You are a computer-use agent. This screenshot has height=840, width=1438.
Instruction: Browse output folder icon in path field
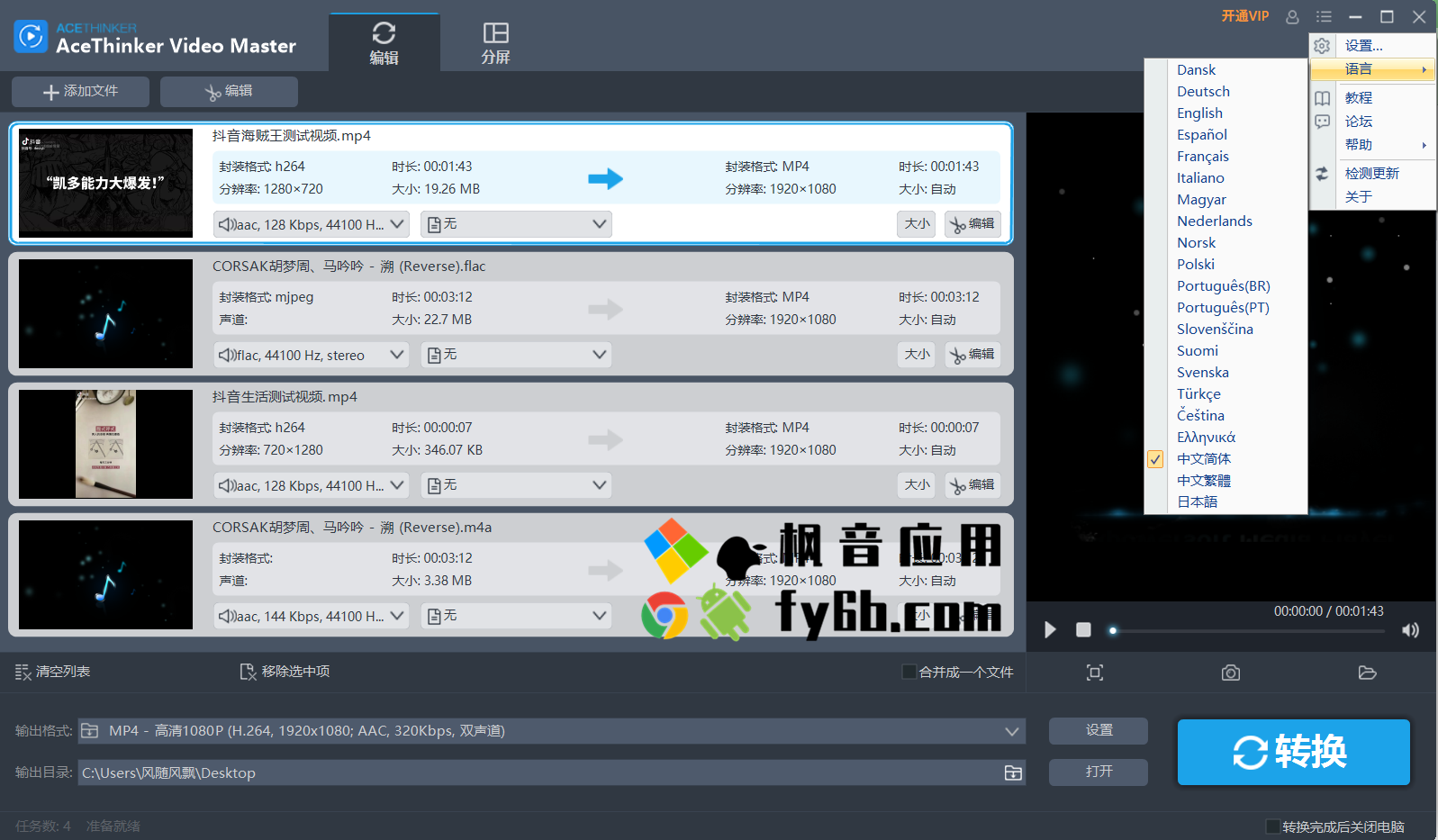point(1013,772)
